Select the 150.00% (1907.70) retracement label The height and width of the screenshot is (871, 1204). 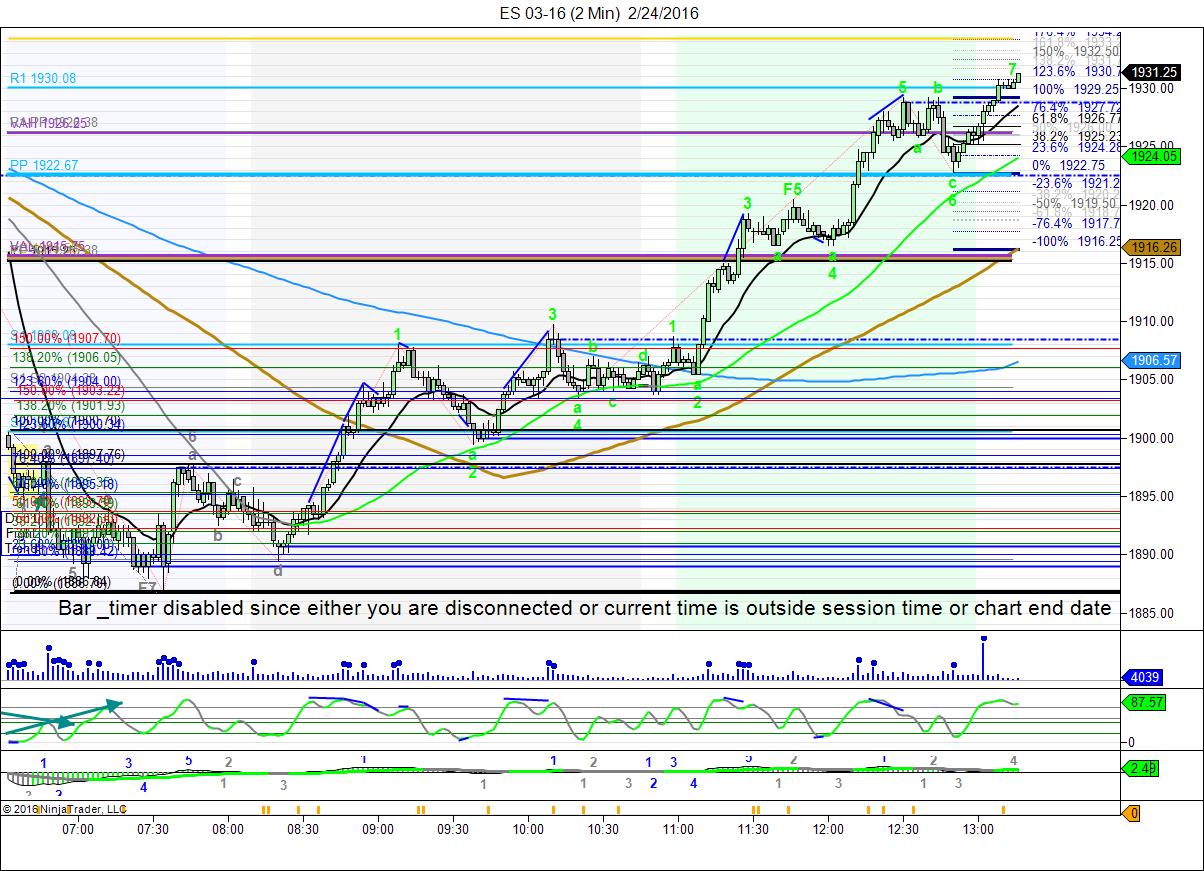click(66, 339)
